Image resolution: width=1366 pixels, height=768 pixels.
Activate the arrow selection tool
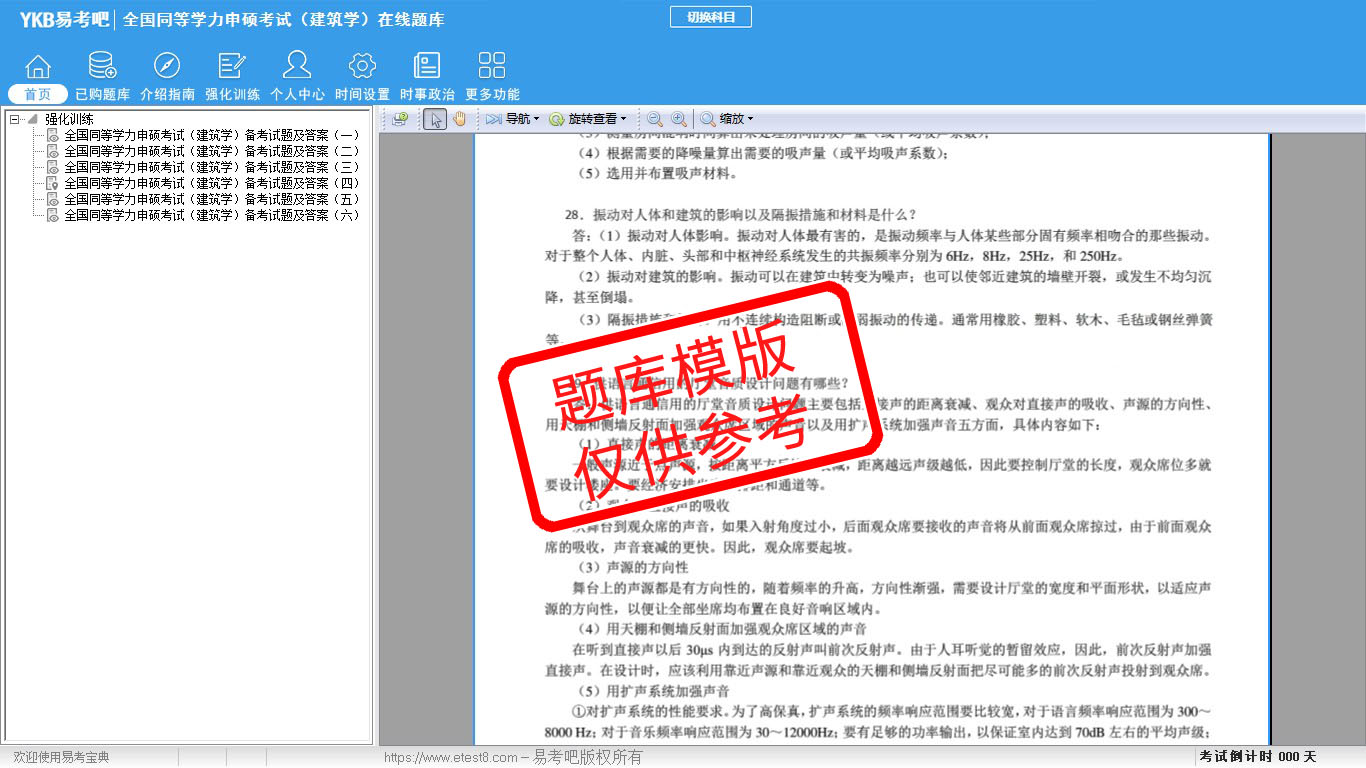[435, 119]
